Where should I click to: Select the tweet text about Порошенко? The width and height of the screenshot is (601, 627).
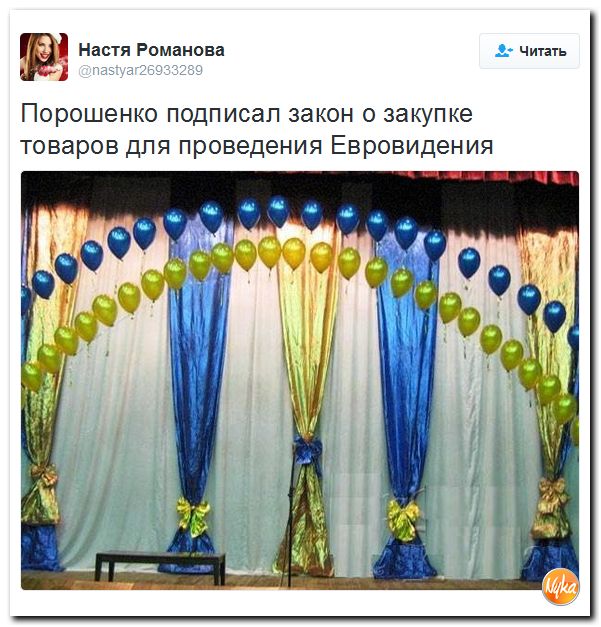point(257,130)
